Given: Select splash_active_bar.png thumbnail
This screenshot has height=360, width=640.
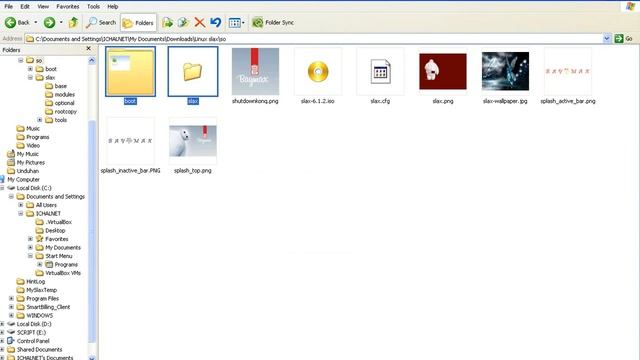Looking at the screenshot, I should click(568, 71).
